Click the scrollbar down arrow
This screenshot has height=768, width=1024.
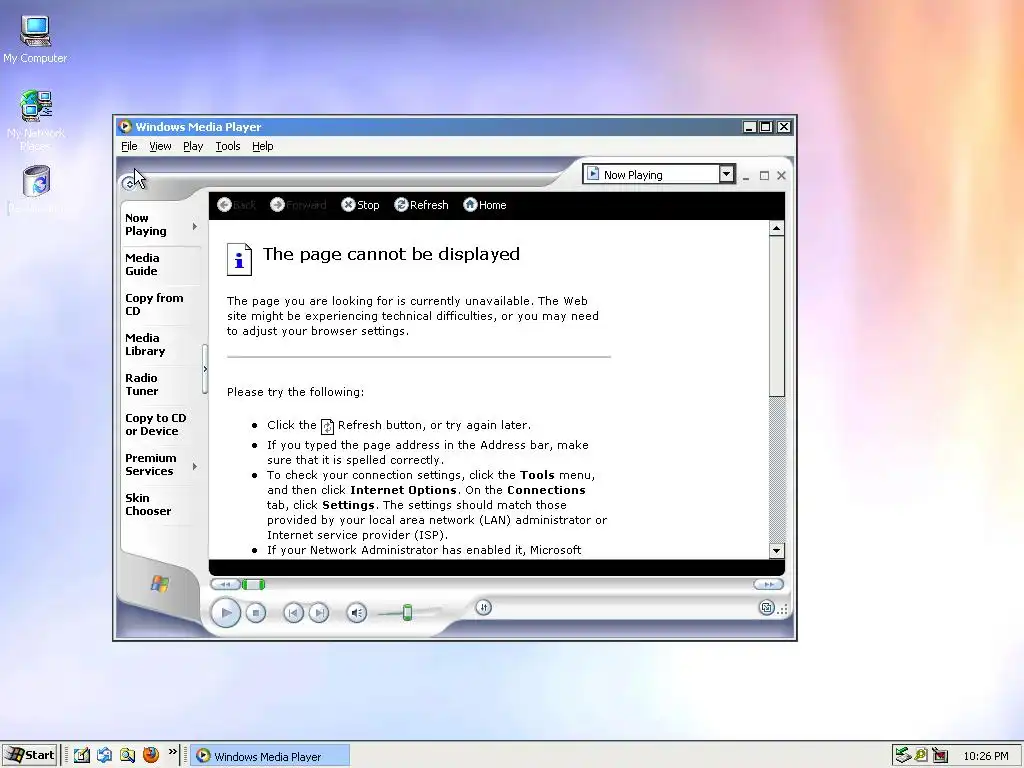[776, 551]
